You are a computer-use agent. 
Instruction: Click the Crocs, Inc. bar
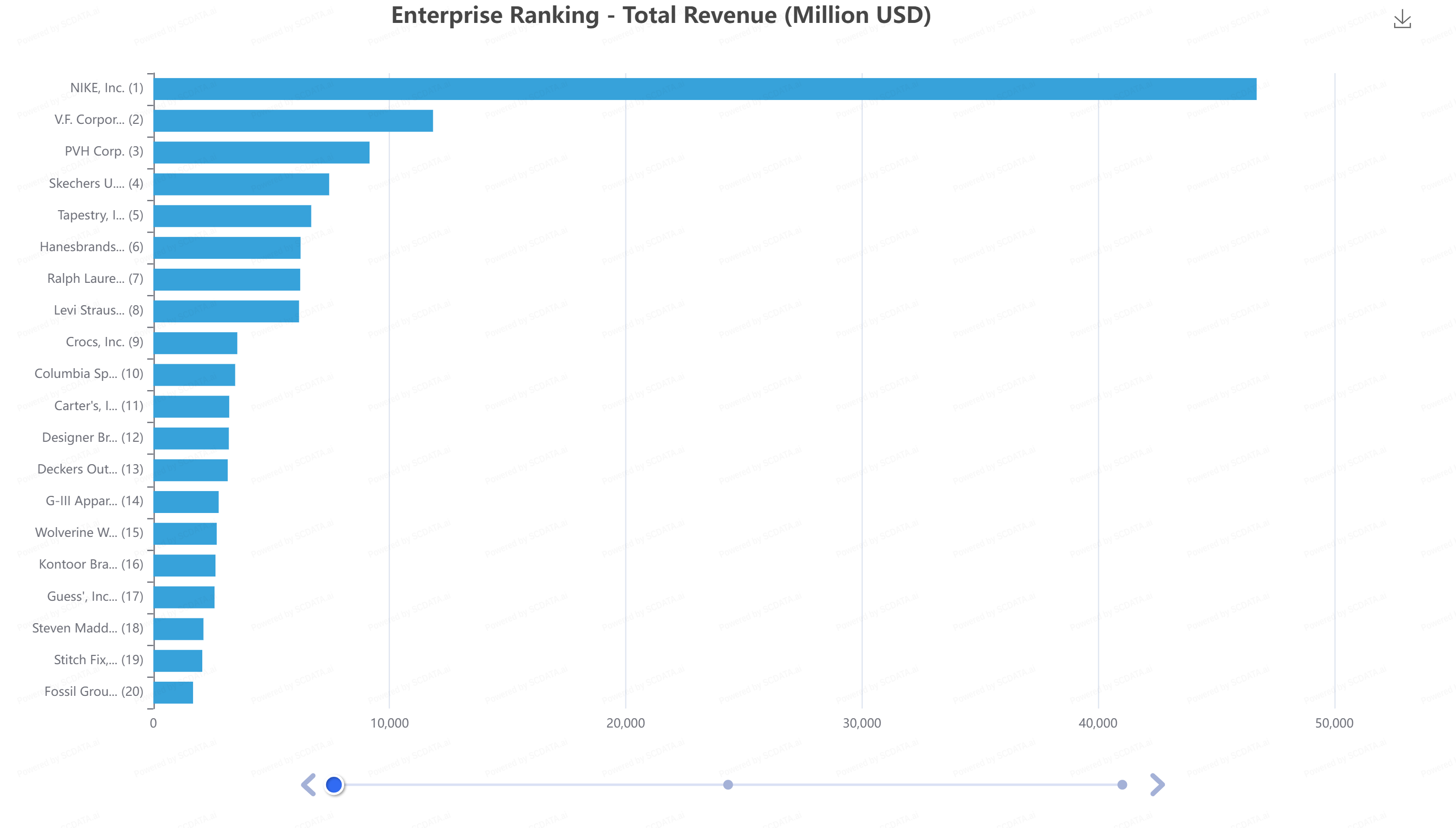pyautogui.click(x=195, y=343)
